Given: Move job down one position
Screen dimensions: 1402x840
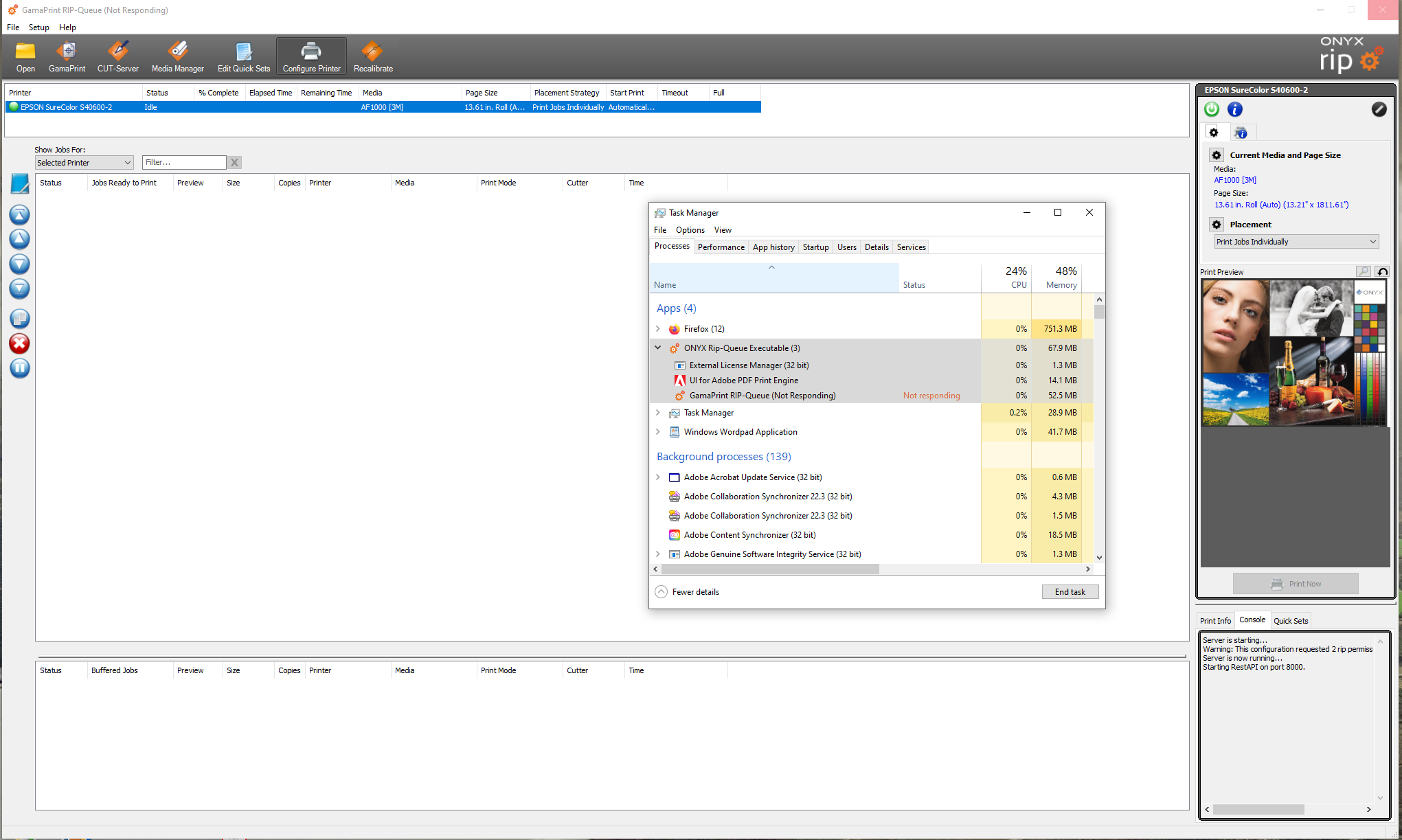Looking at the screenshot, I should pos(19,264).
